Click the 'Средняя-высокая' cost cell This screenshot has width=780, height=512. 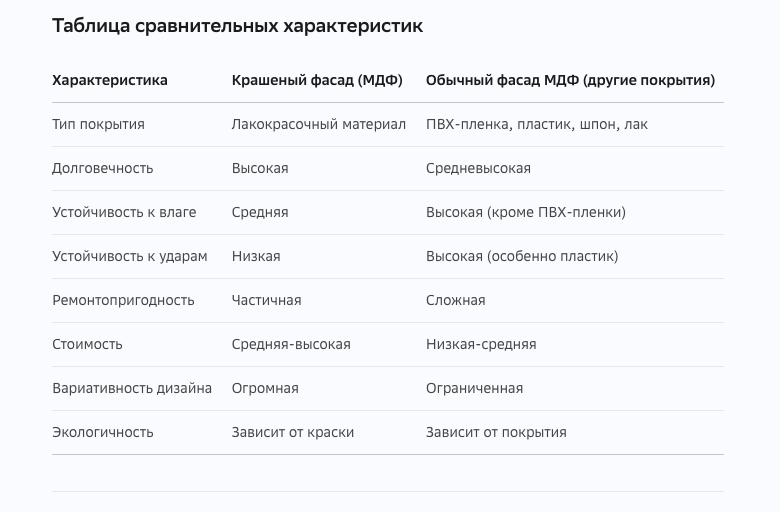tap(291, 344)
